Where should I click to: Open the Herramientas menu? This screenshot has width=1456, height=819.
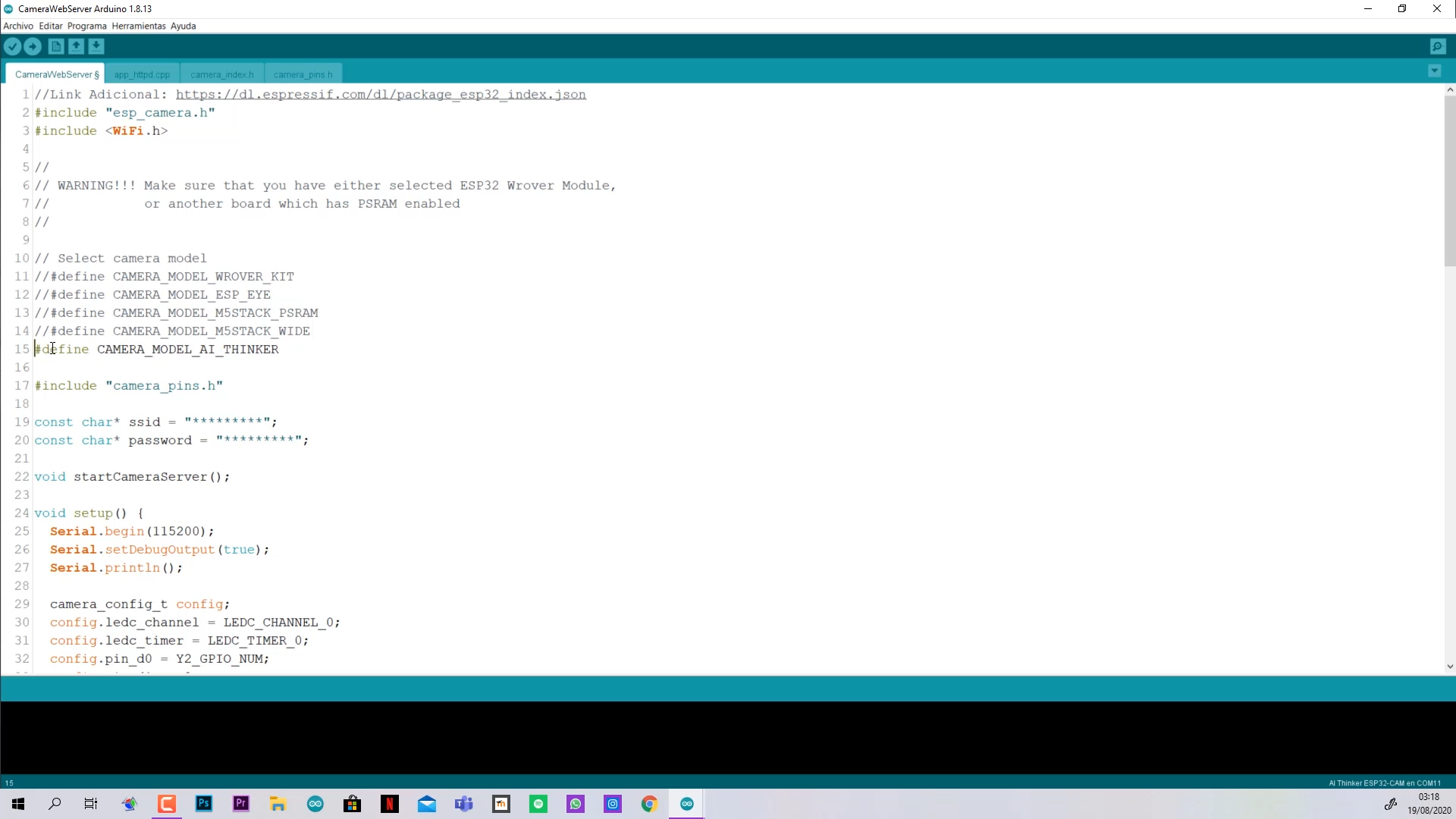138,26
